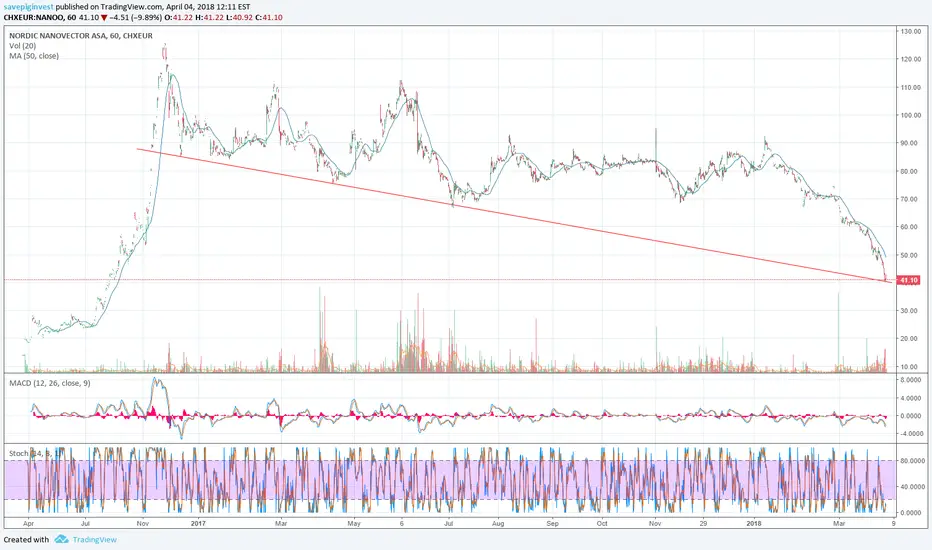Click the 2017 label on time axis
Image resolution: width=932 pixels, height=550 pixels.
point(198,524)
